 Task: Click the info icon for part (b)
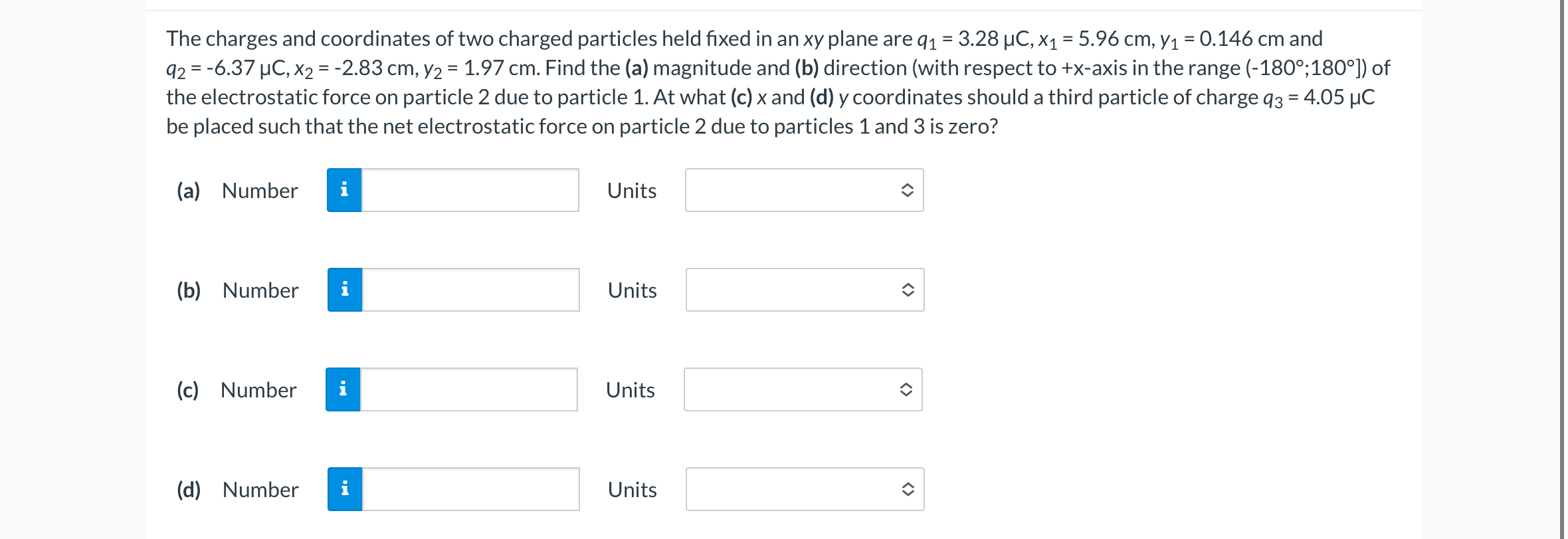[345, 290]
